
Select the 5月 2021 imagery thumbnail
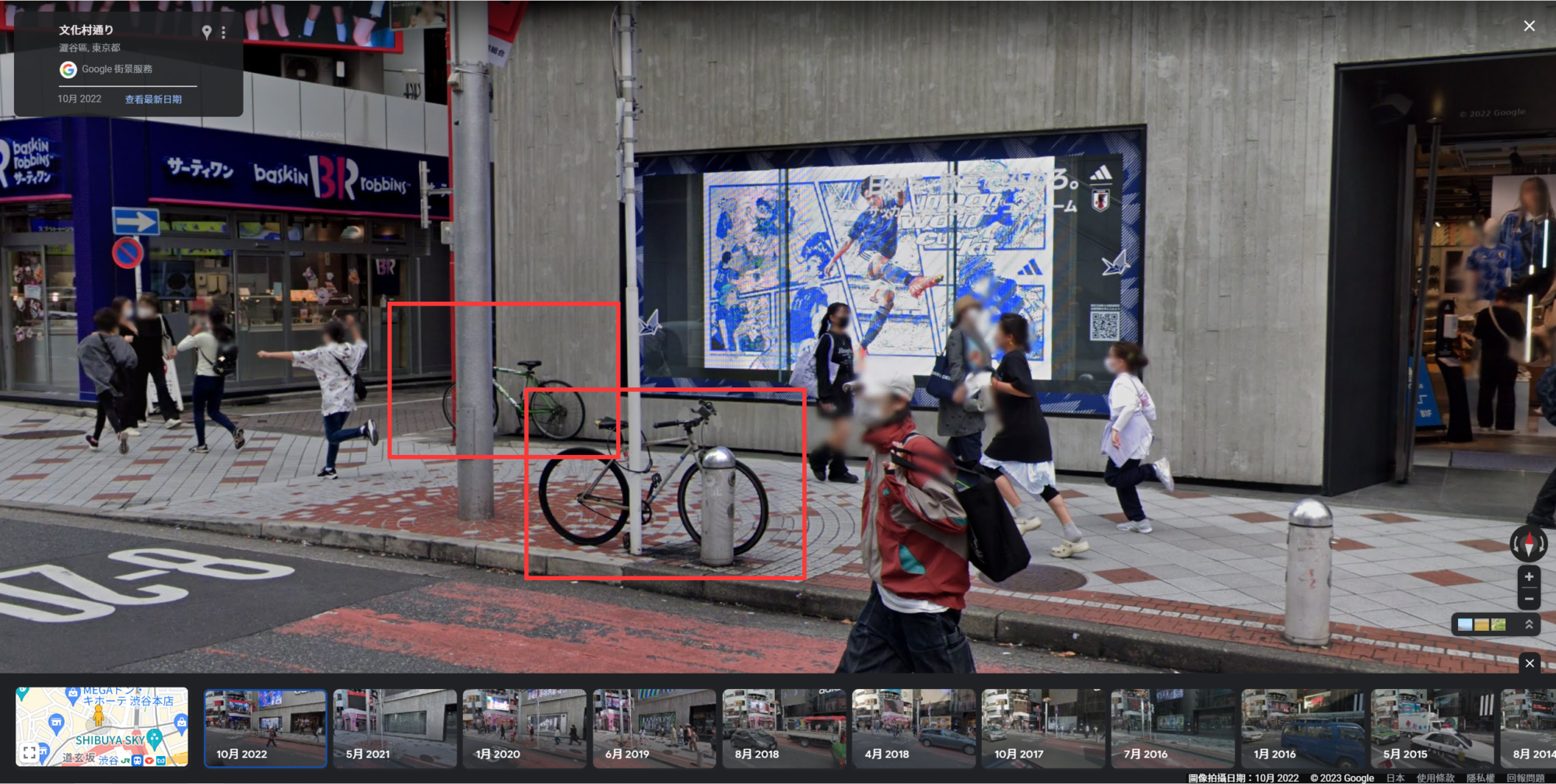[395, 728]
